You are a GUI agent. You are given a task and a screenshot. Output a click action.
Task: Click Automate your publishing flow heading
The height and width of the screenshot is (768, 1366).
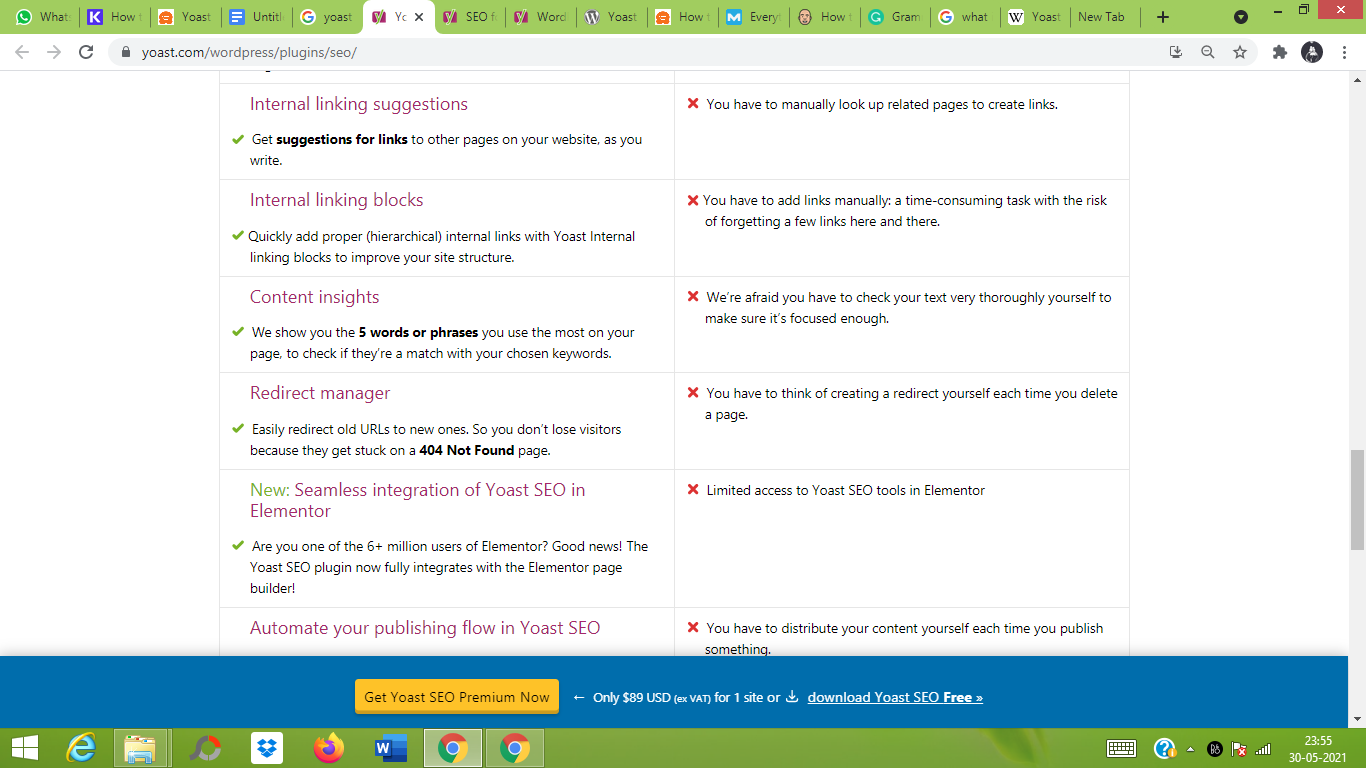425,628
